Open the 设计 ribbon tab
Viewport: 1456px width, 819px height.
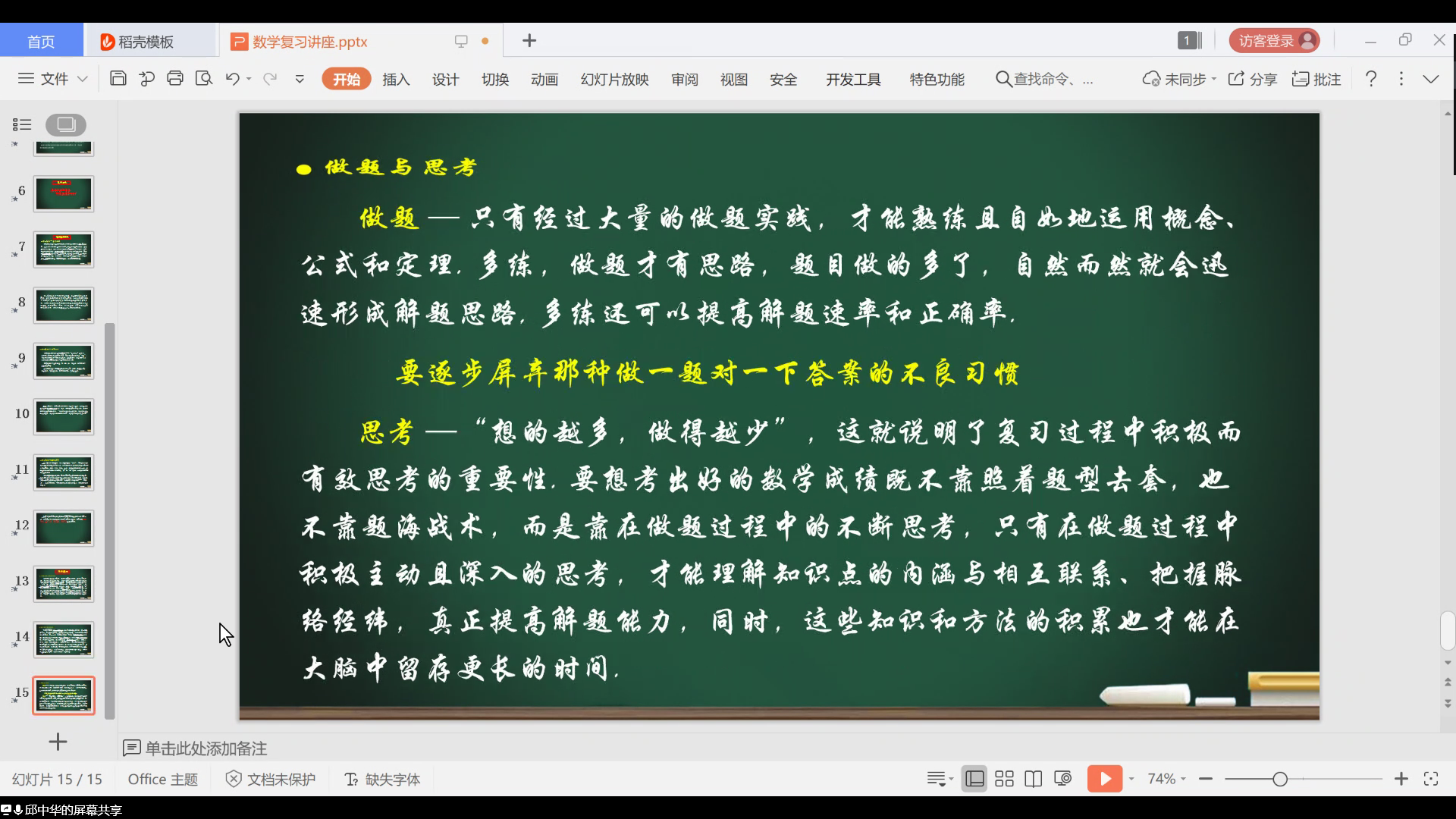click(x=445, y=79)
